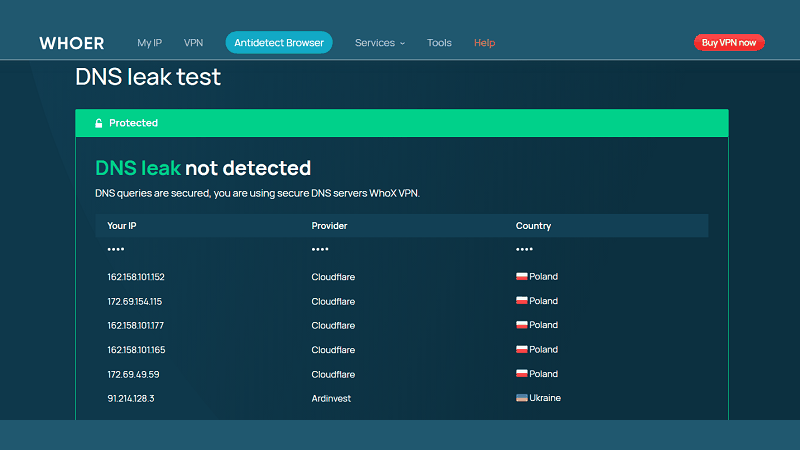Select IP address 162.158.101.152

click(136, 277)
